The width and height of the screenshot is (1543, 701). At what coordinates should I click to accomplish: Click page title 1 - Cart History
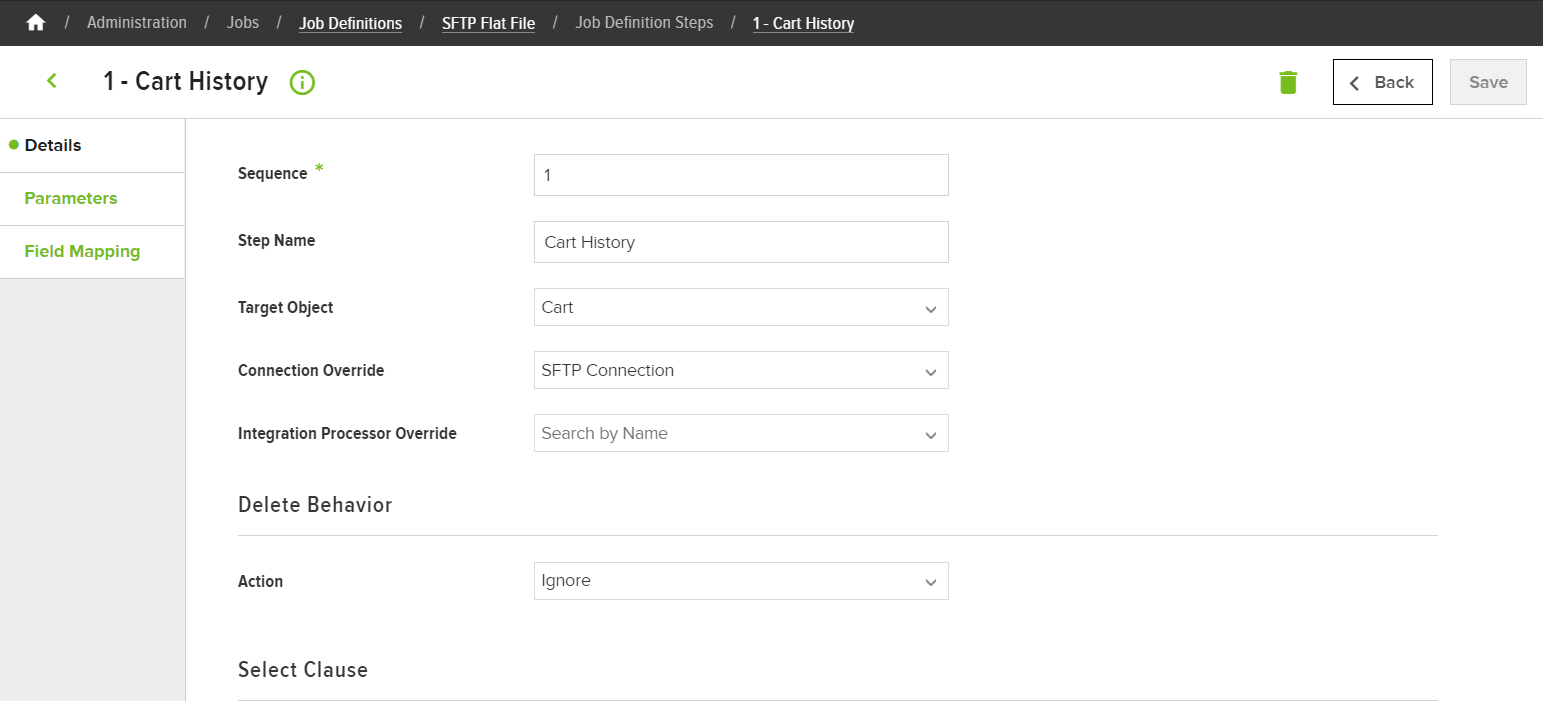coord(186,81)
